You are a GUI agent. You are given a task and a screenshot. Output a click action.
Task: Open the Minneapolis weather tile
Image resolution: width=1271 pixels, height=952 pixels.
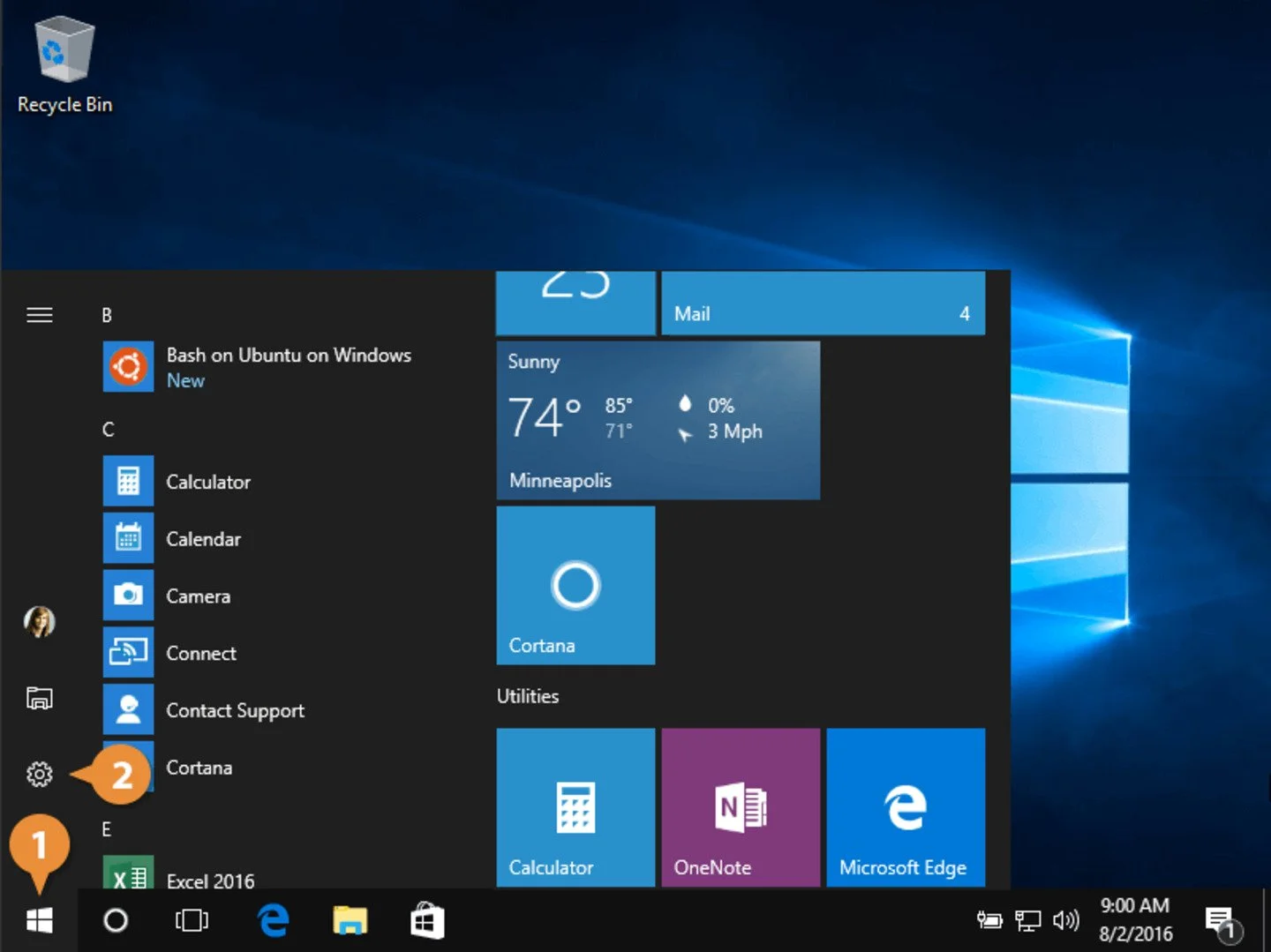pos(658,421)
